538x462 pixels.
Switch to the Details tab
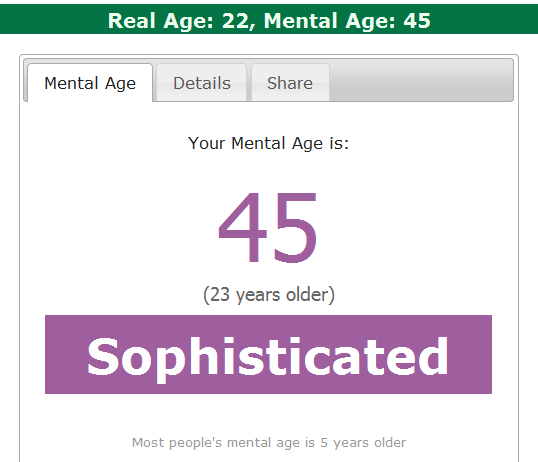[202, 83]
